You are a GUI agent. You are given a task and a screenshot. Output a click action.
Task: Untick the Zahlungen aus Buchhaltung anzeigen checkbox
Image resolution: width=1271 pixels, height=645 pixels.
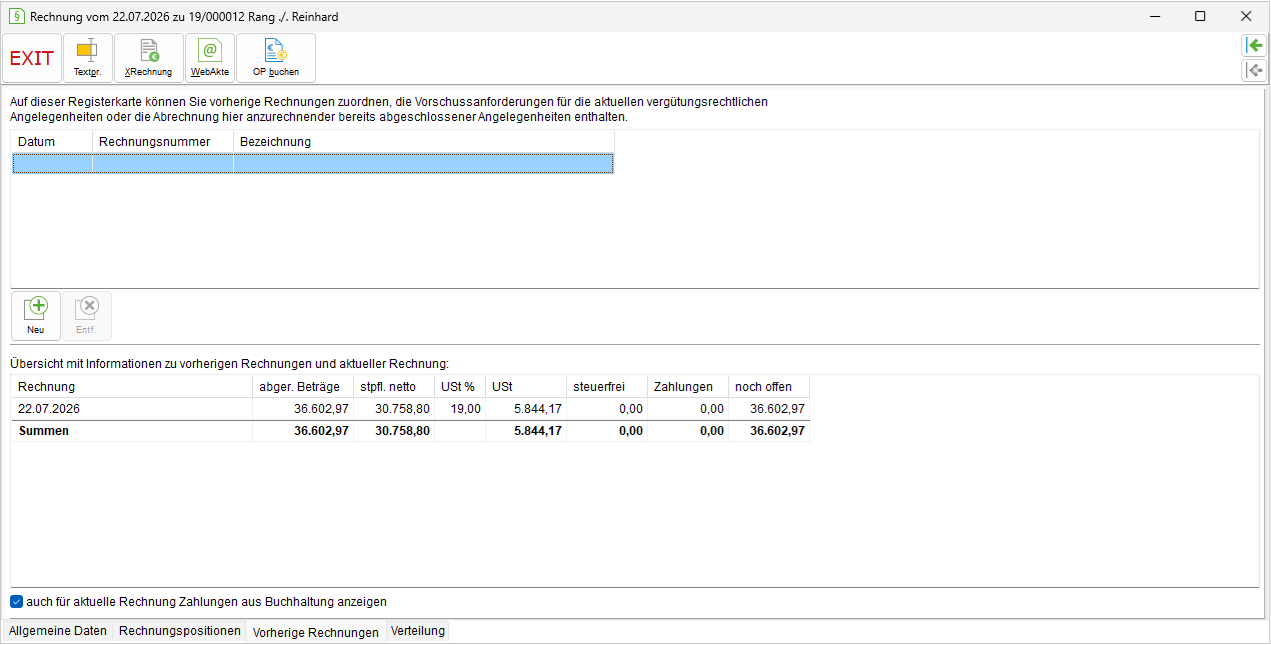point(16,602)
